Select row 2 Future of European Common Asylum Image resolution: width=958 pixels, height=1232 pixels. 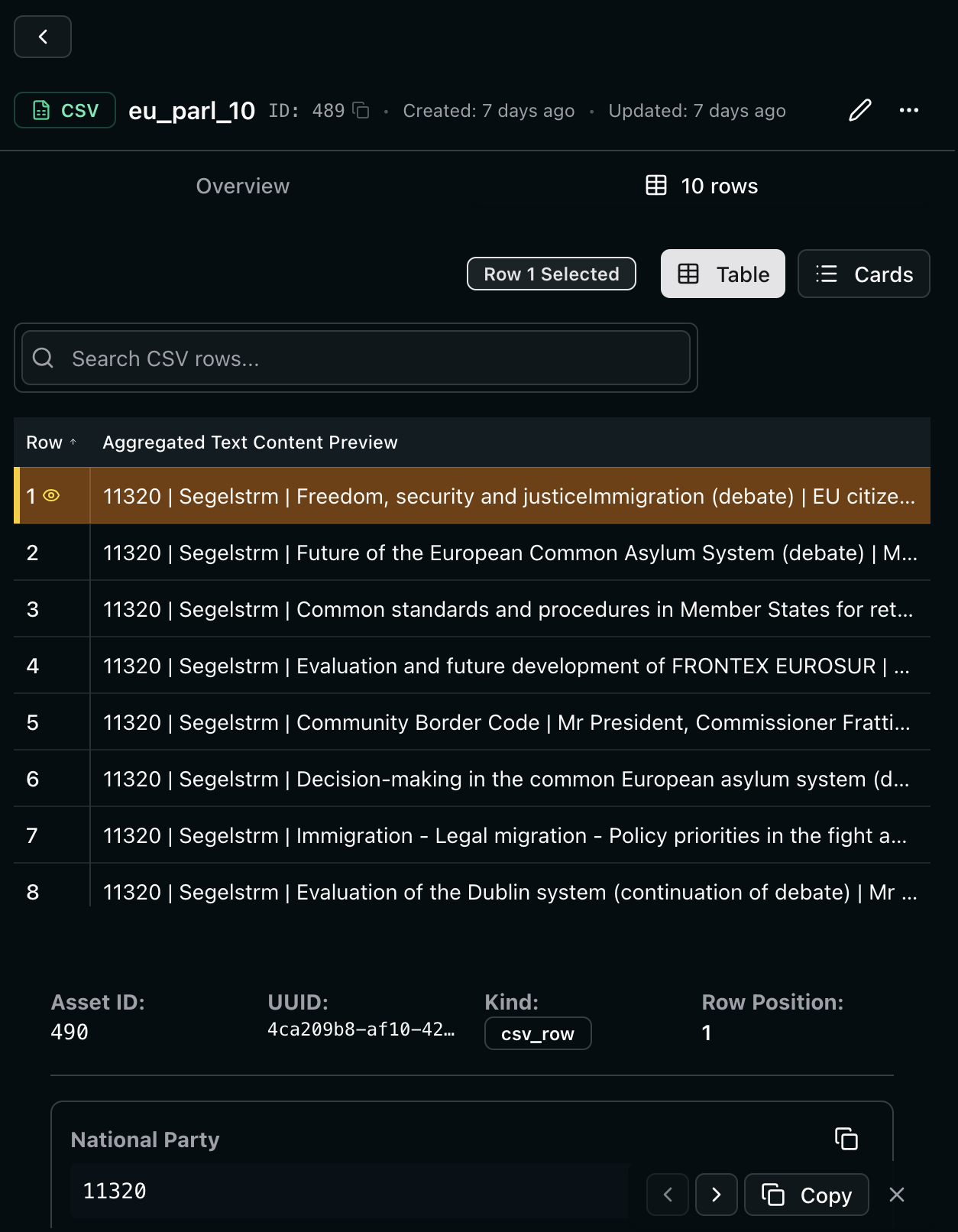tap(510, 553)
